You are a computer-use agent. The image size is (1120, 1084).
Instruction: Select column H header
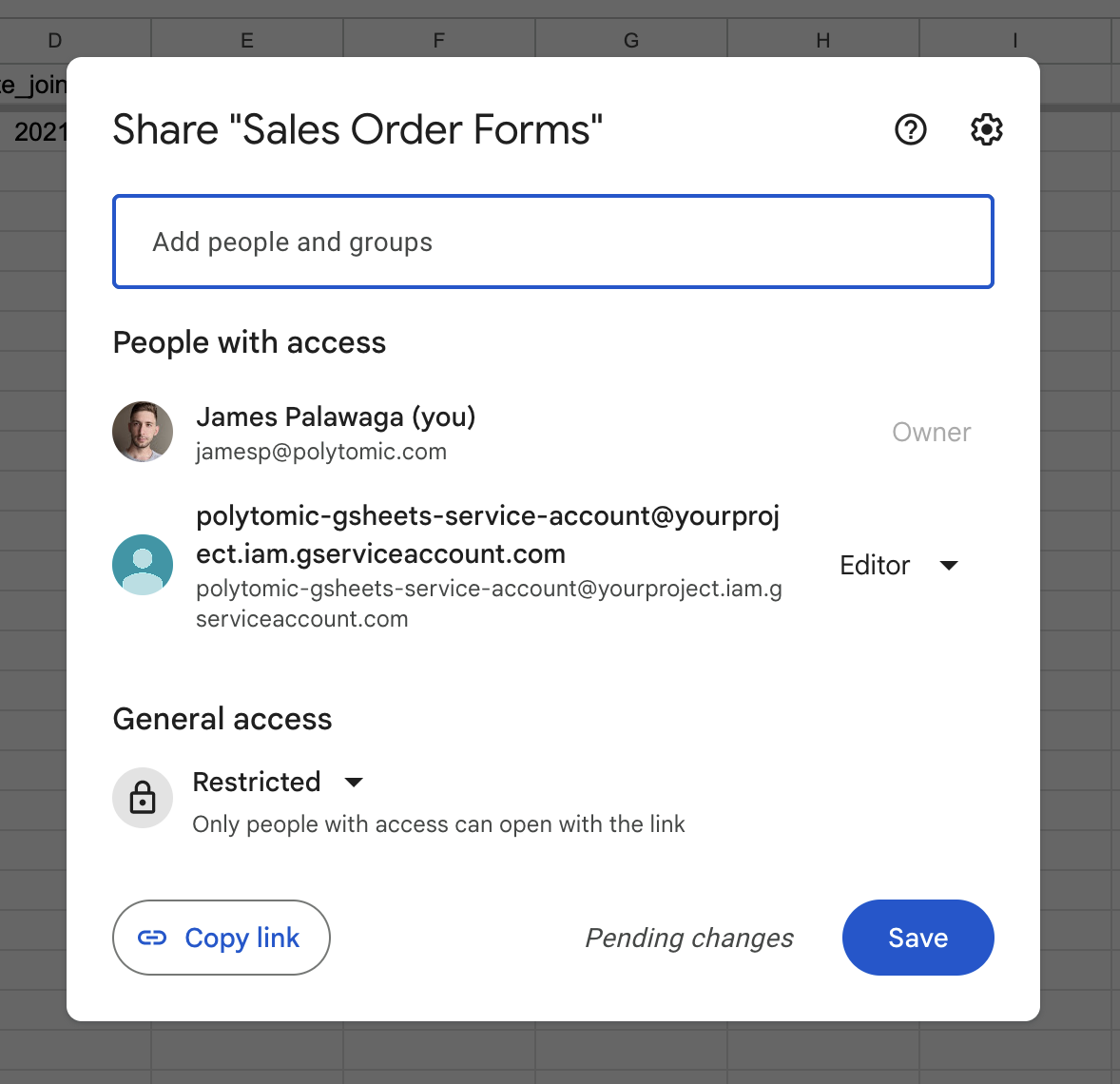click(x=822, y=39)
